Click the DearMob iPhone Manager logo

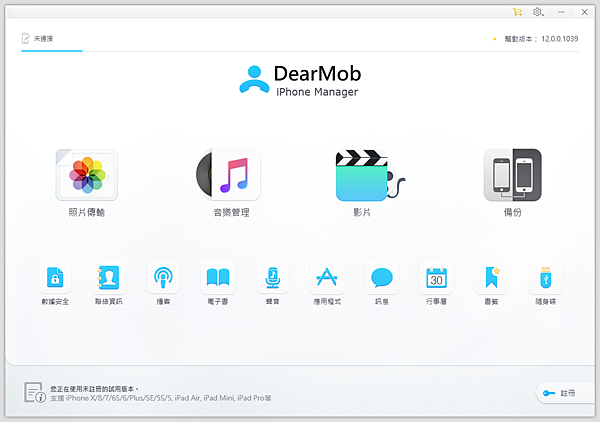click(x=300, y=81)
